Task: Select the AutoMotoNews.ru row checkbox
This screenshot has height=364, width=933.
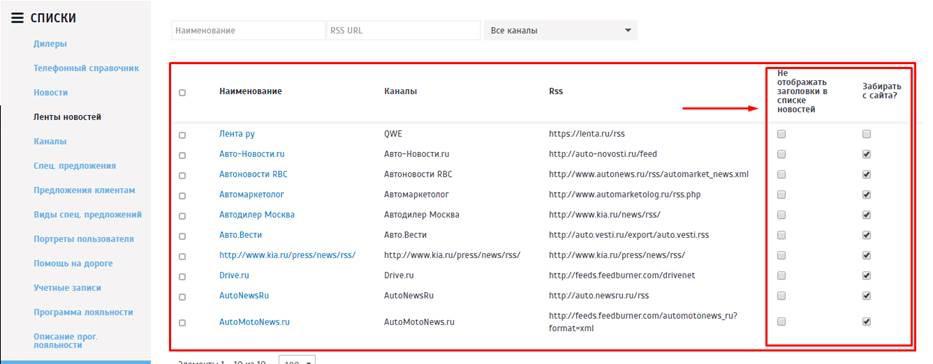Action: pos(182,323)
